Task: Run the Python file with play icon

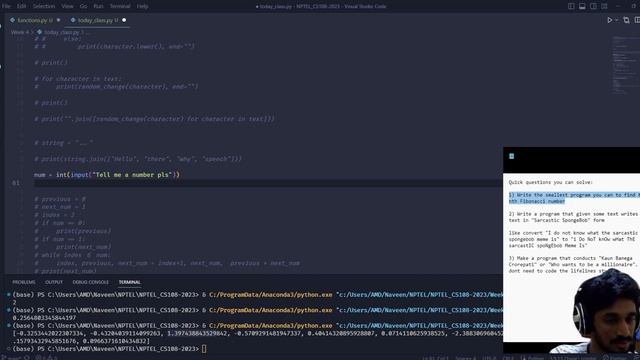Action: coord(609,20)
